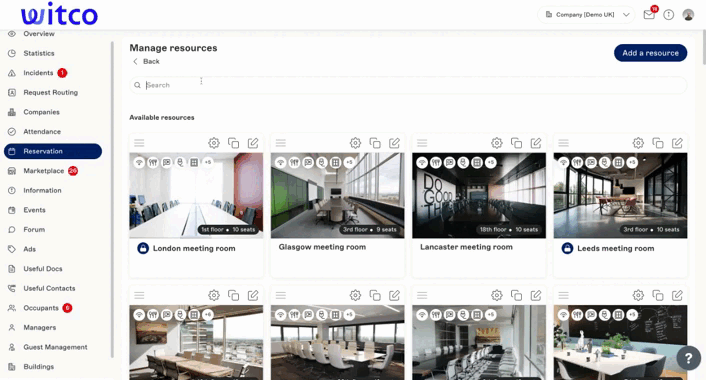Open settings gear for Glasgow meeting room
This screenshot has height=380, width=706.
click(355, 143)
